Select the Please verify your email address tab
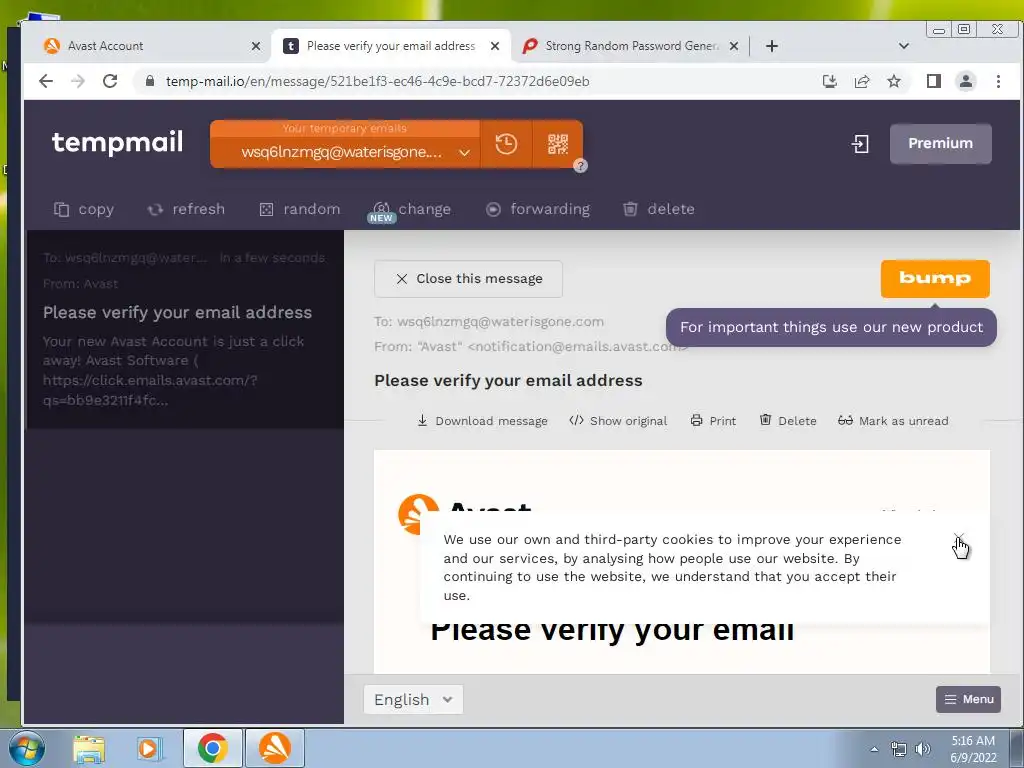1024x768 pixels. (x=391, y=46)
